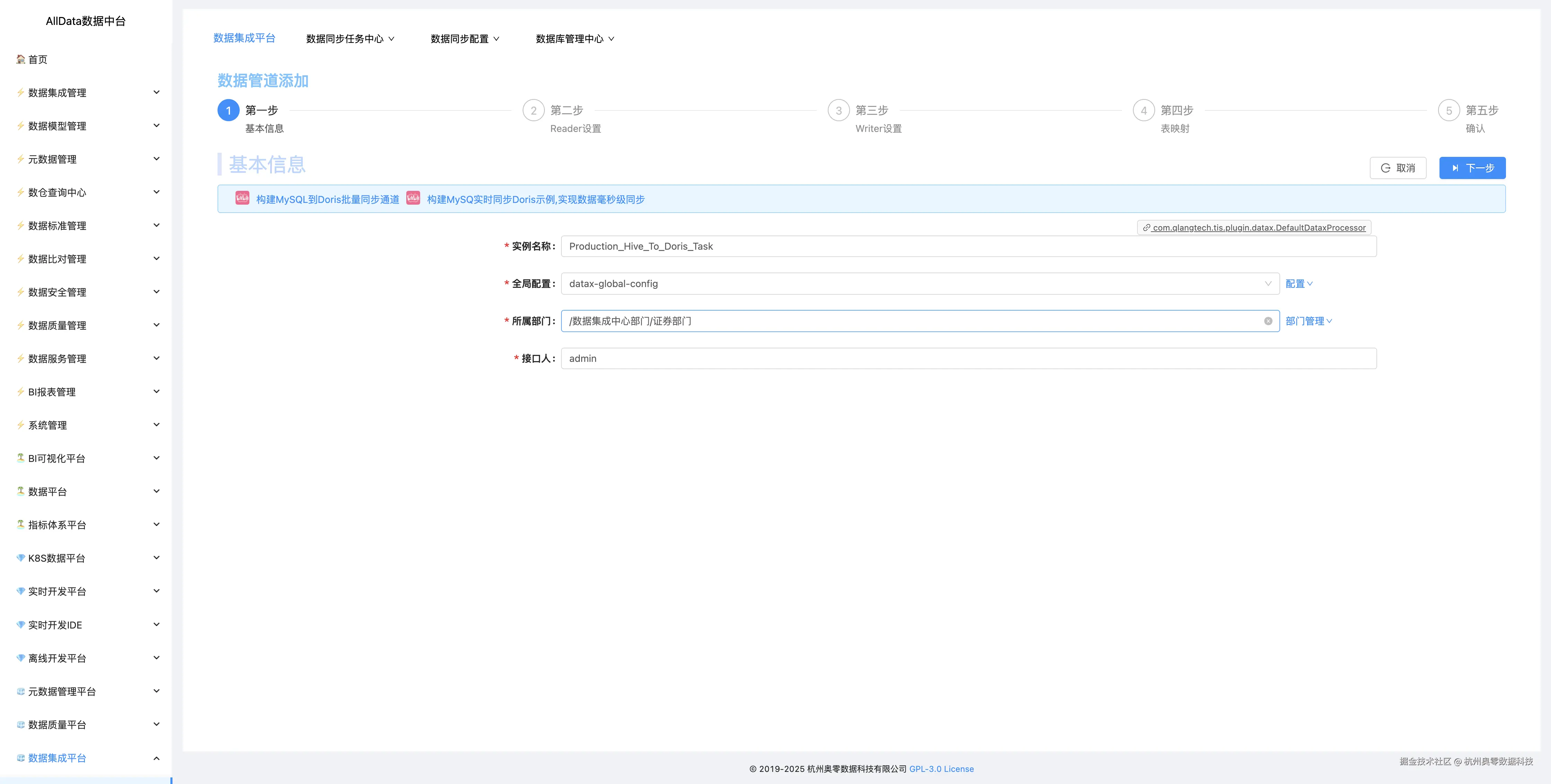Screen dimensions: 1551x784
Task: Click the lightning icon beside 数据质量管理
Action: 20,324
